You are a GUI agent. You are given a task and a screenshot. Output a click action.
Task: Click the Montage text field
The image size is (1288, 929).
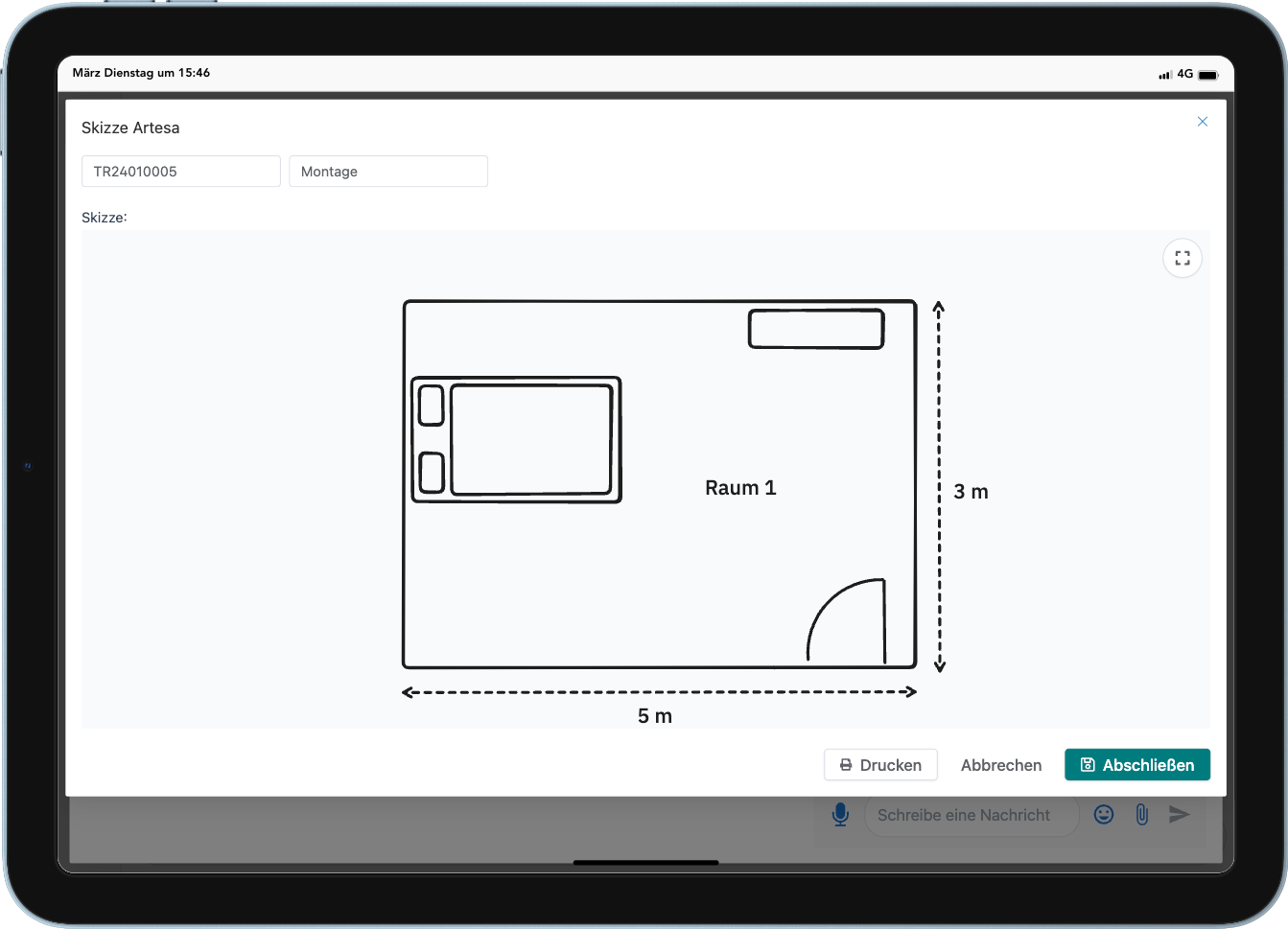pos(387,172)
